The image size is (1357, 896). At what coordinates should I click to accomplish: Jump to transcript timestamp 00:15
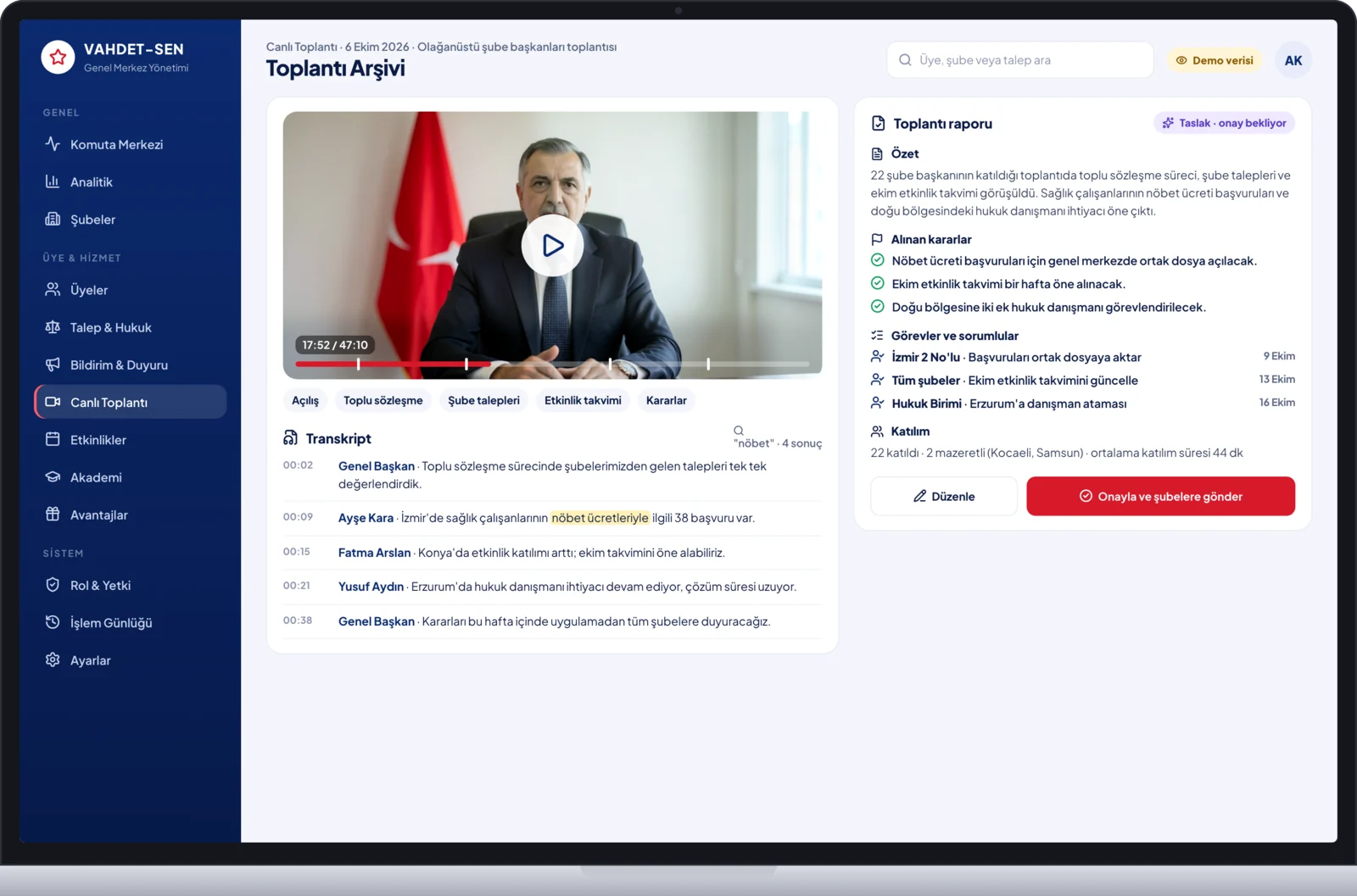pyautogui.click(x=297, y=552)
